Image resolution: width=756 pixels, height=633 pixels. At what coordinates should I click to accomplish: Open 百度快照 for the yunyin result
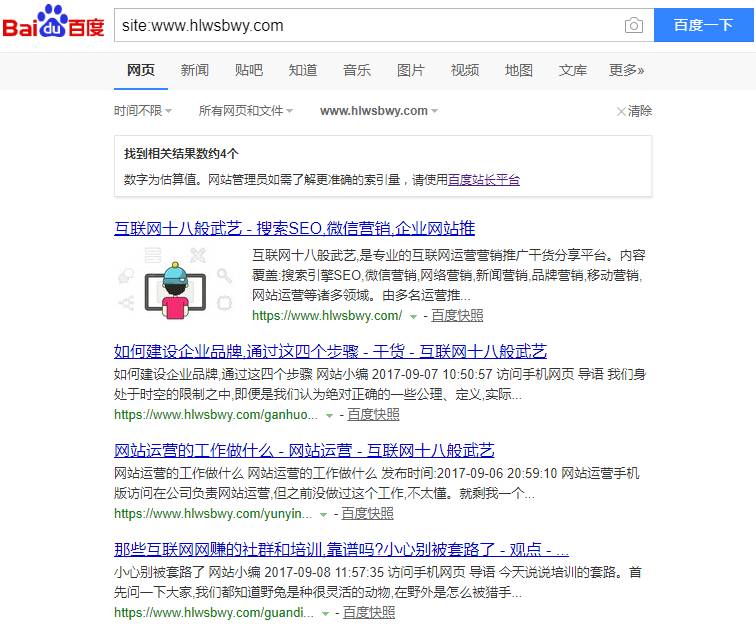tap(367, 513)
